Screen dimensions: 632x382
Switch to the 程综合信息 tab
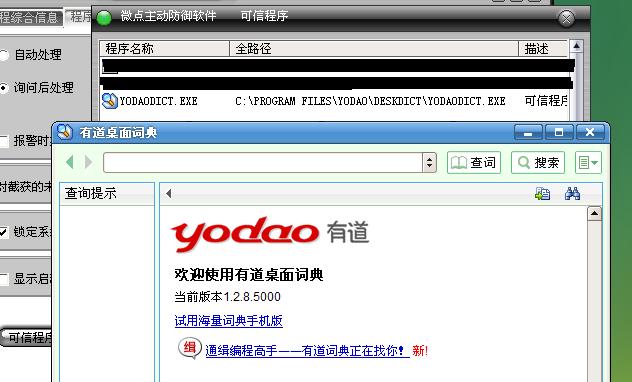point(30,17)
